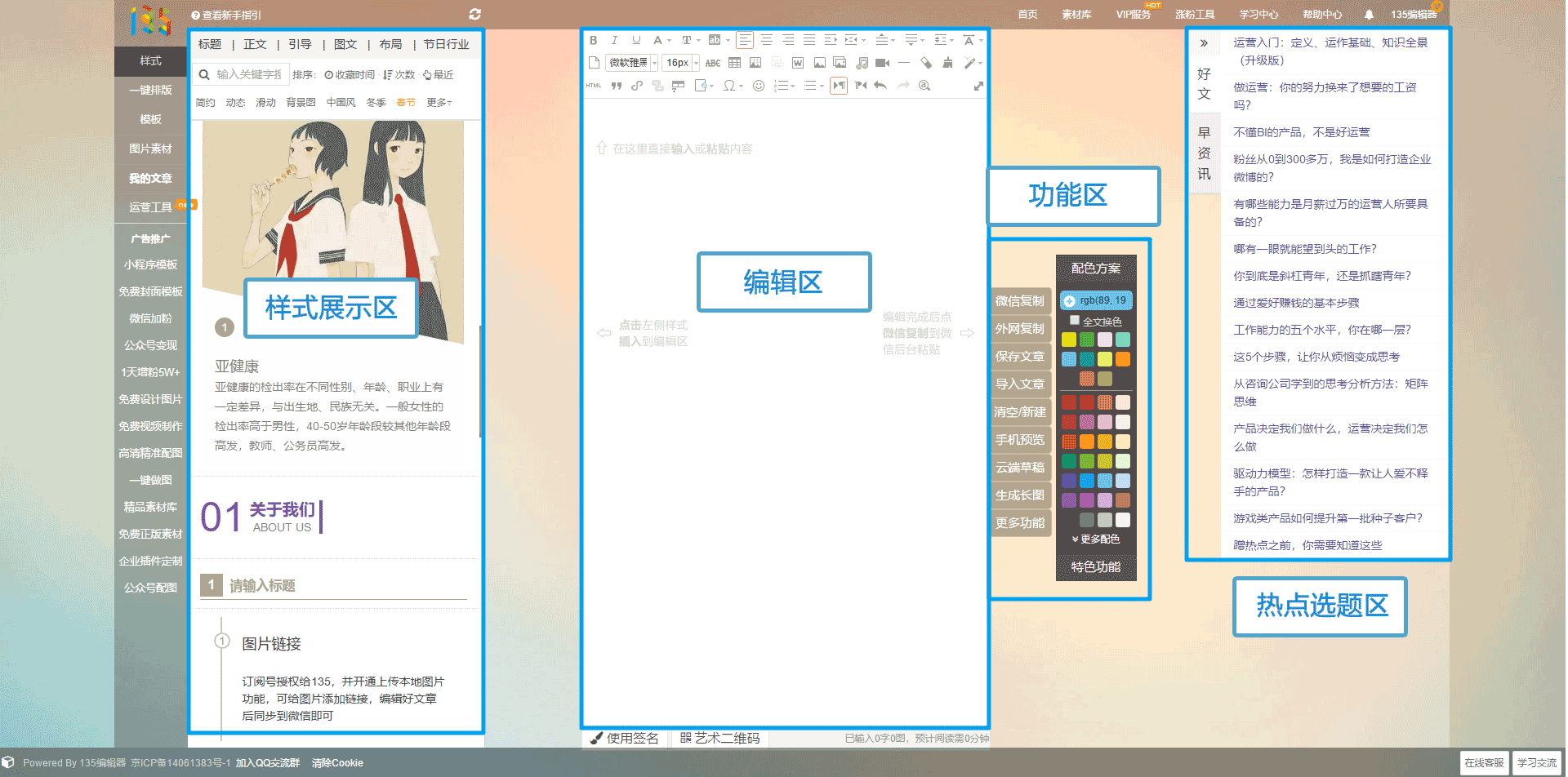Open 云端草稿 drafts
This screenshot has width=1568, height=777.
(1019, 468)
